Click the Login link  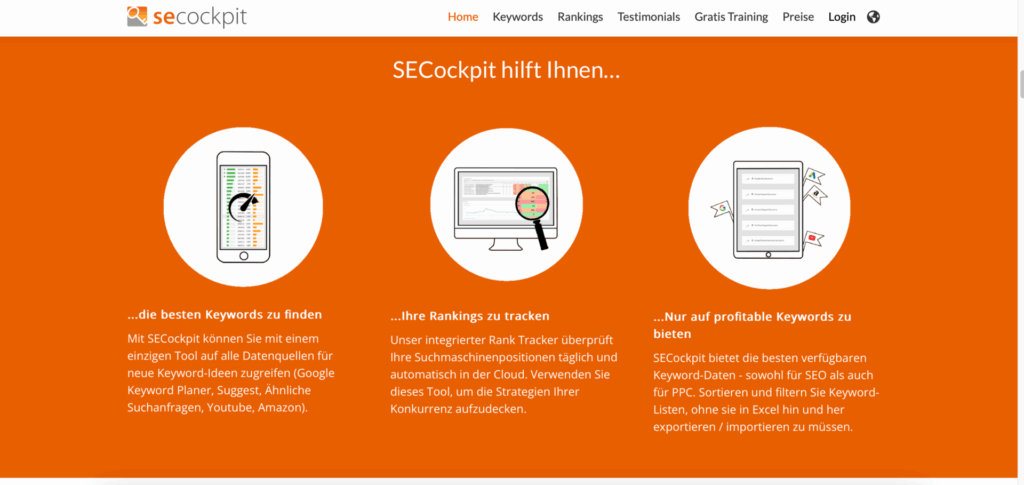click(842, 17)
